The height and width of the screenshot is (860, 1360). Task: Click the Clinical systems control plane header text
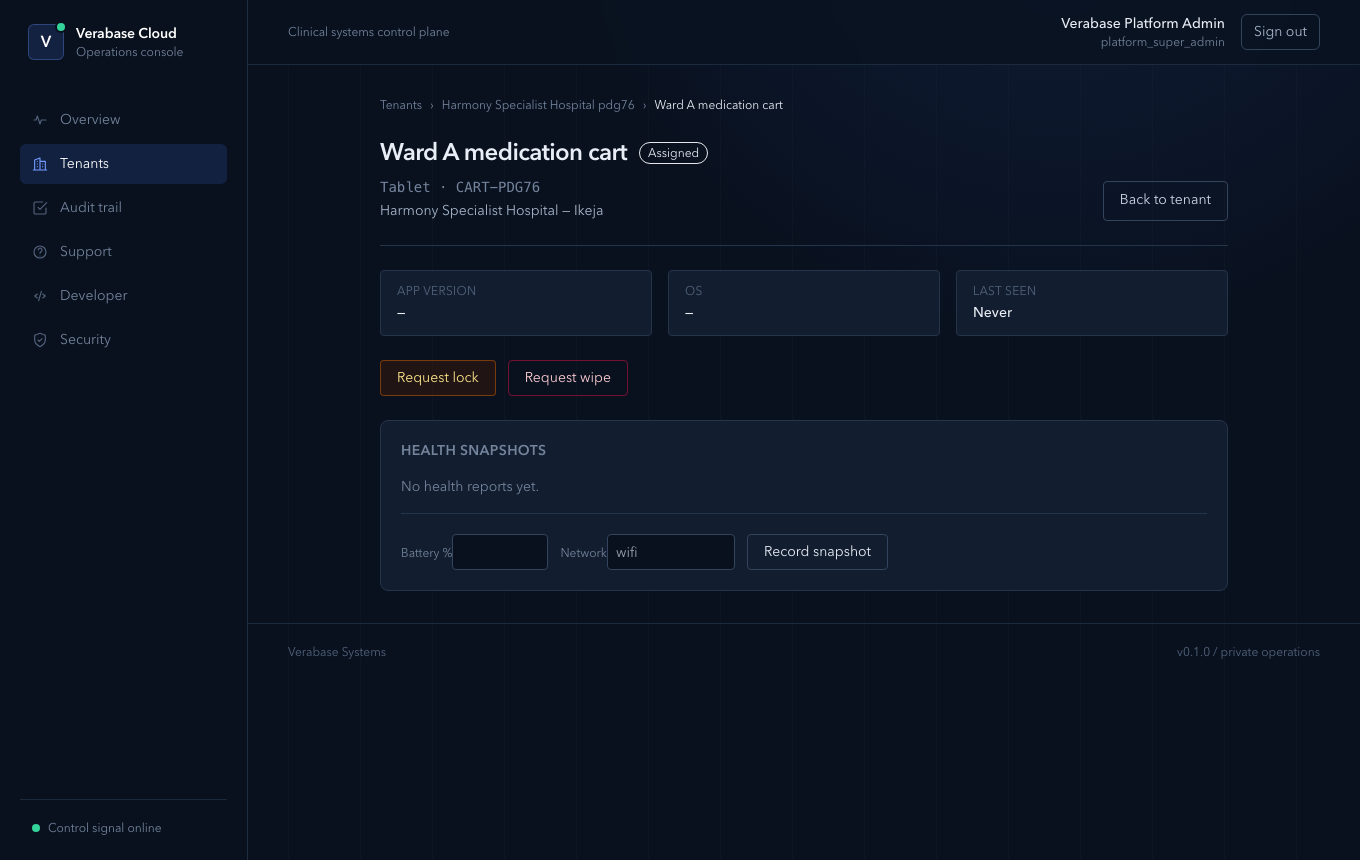click(x=369, y=32)
